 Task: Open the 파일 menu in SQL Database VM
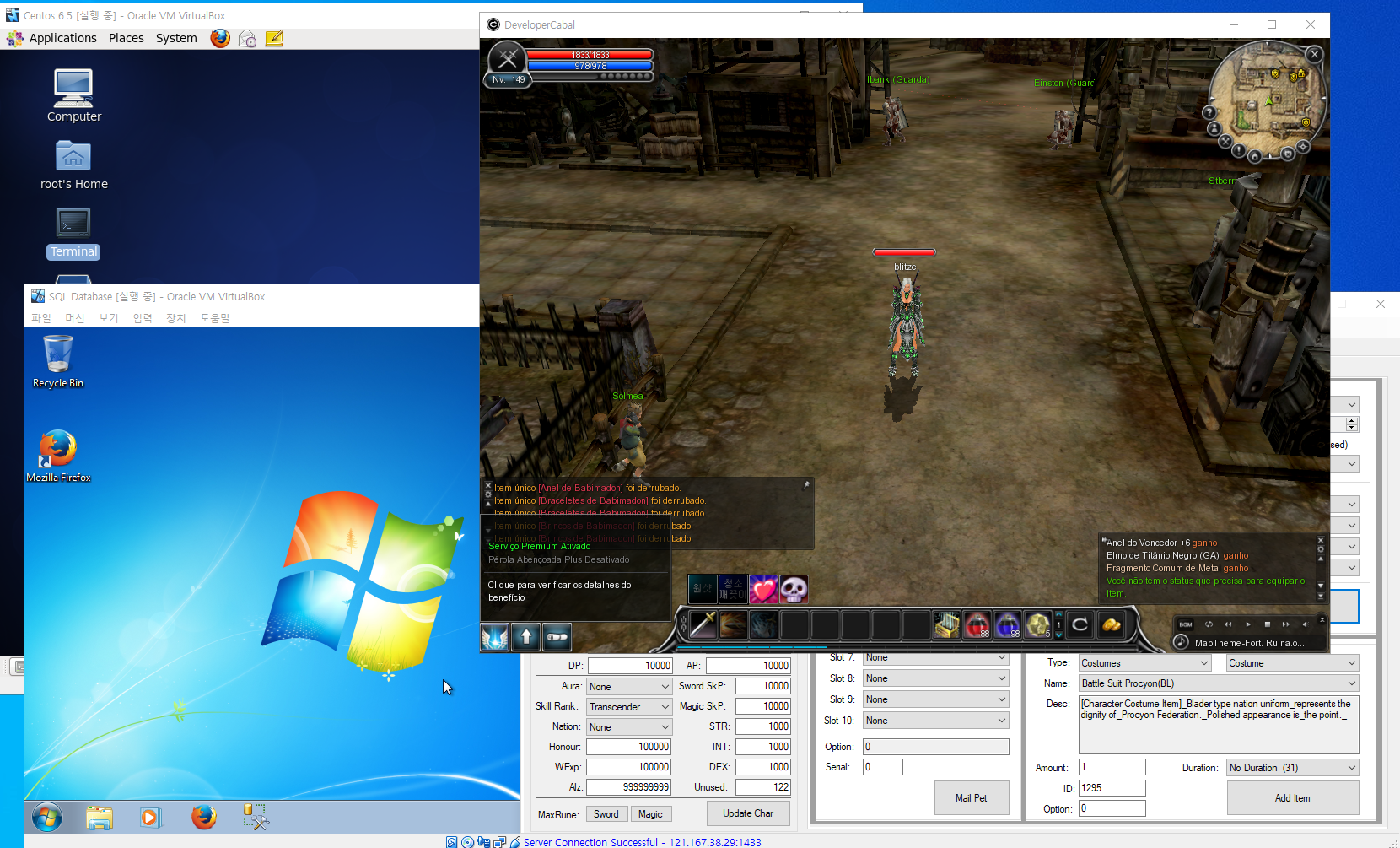pos(41,318)
